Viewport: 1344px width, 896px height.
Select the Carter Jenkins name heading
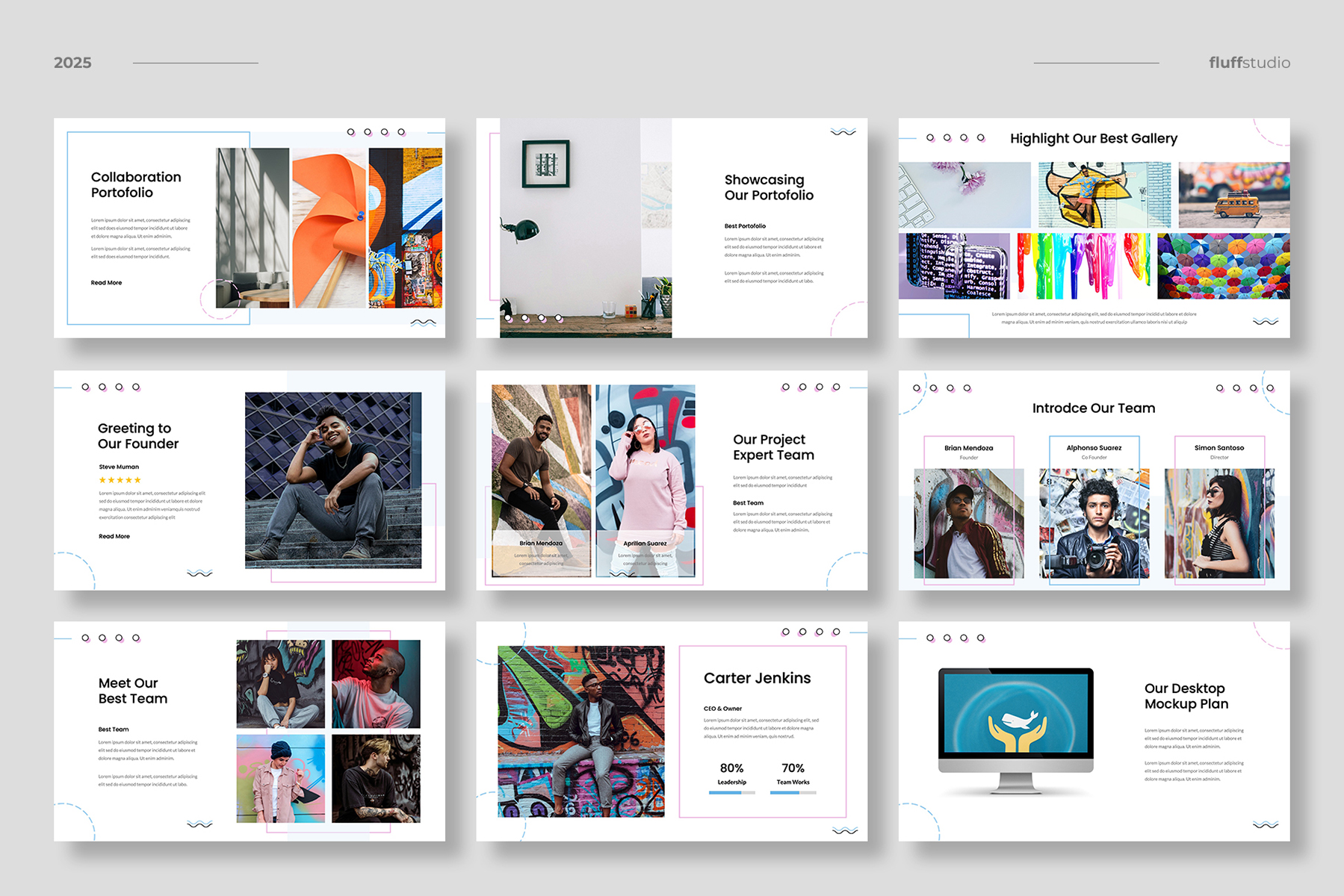coord(757,678)
